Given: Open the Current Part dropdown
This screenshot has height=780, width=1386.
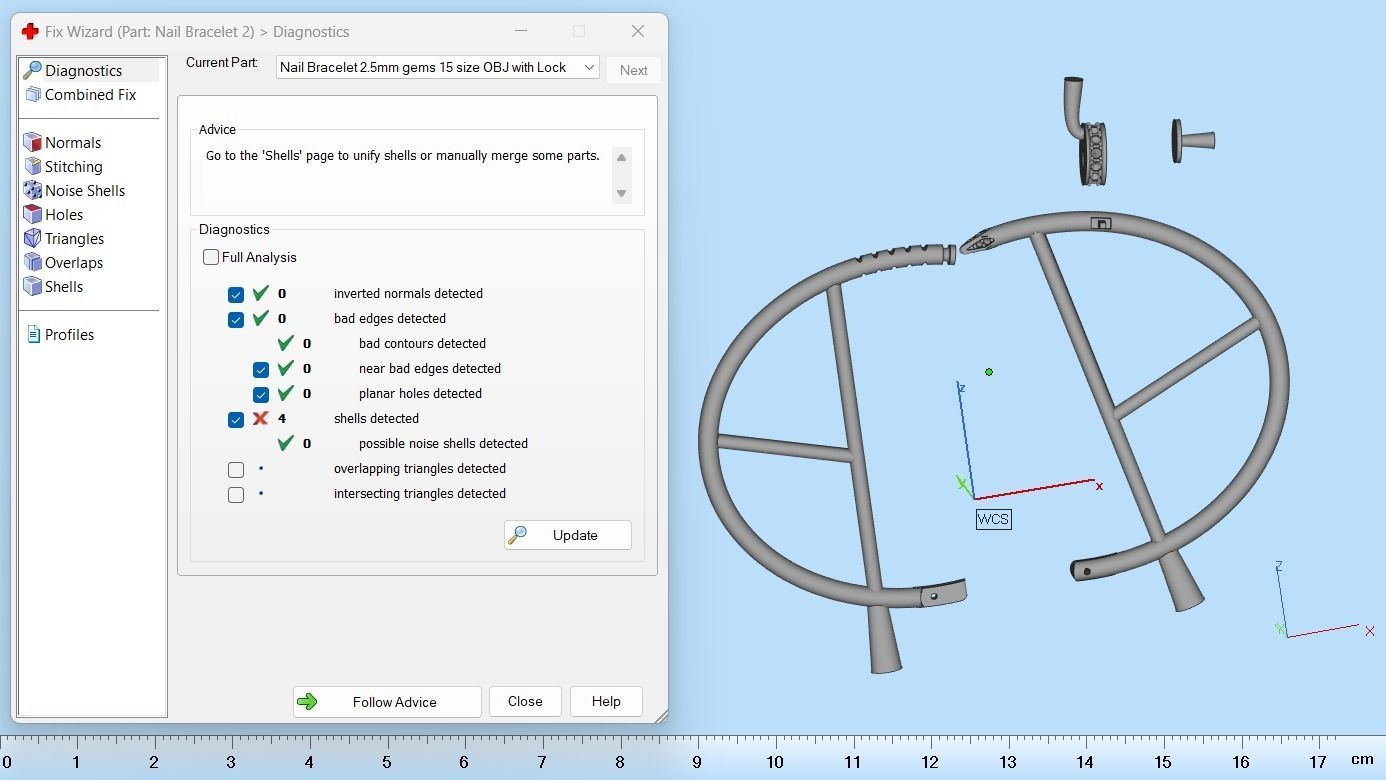Looking at the screenshot, I should tap(437, 67).
